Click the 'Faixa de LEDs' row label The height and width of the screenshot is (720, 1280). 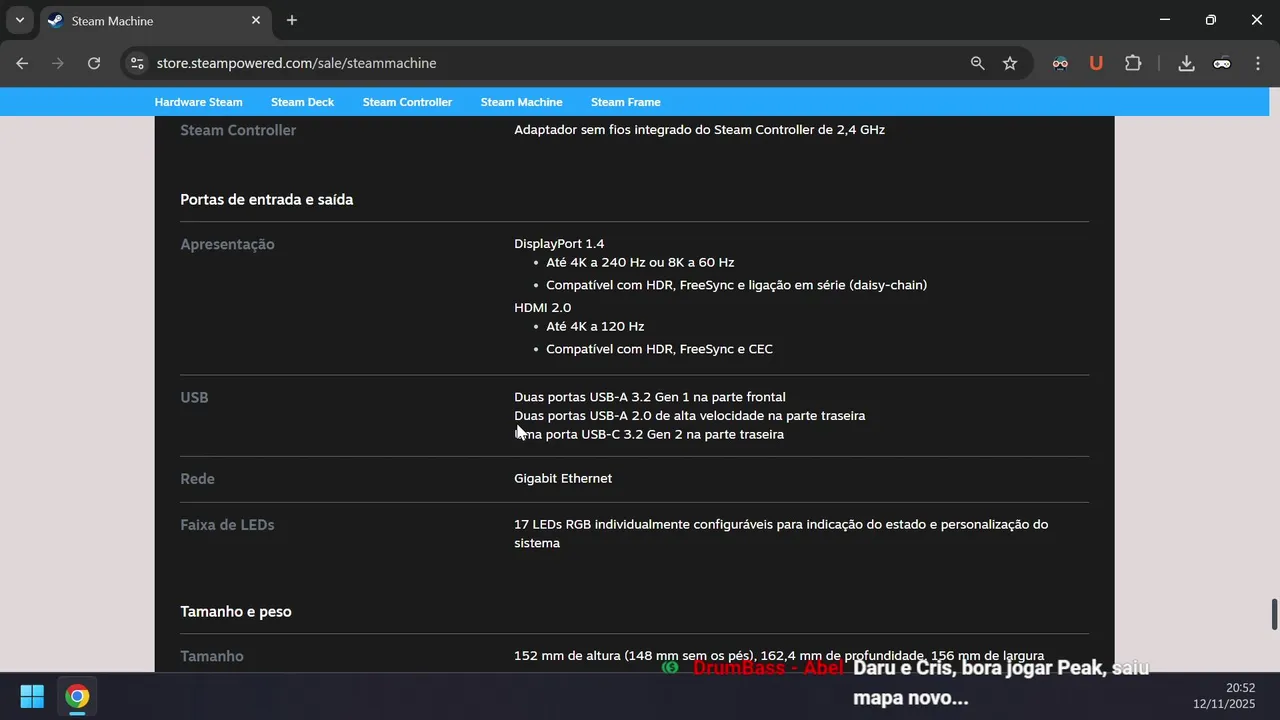227,524
